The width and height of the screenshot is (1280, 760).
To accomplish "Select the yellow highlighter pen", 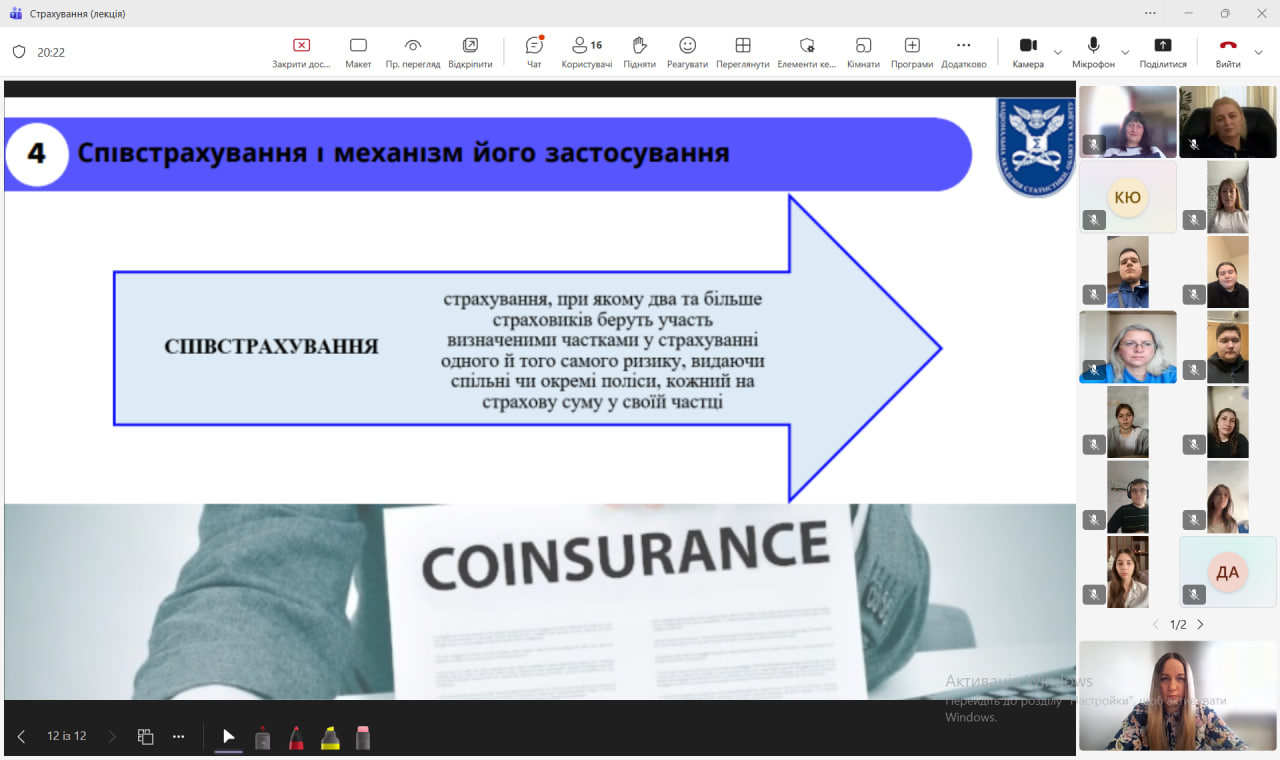I will [330, 738].
